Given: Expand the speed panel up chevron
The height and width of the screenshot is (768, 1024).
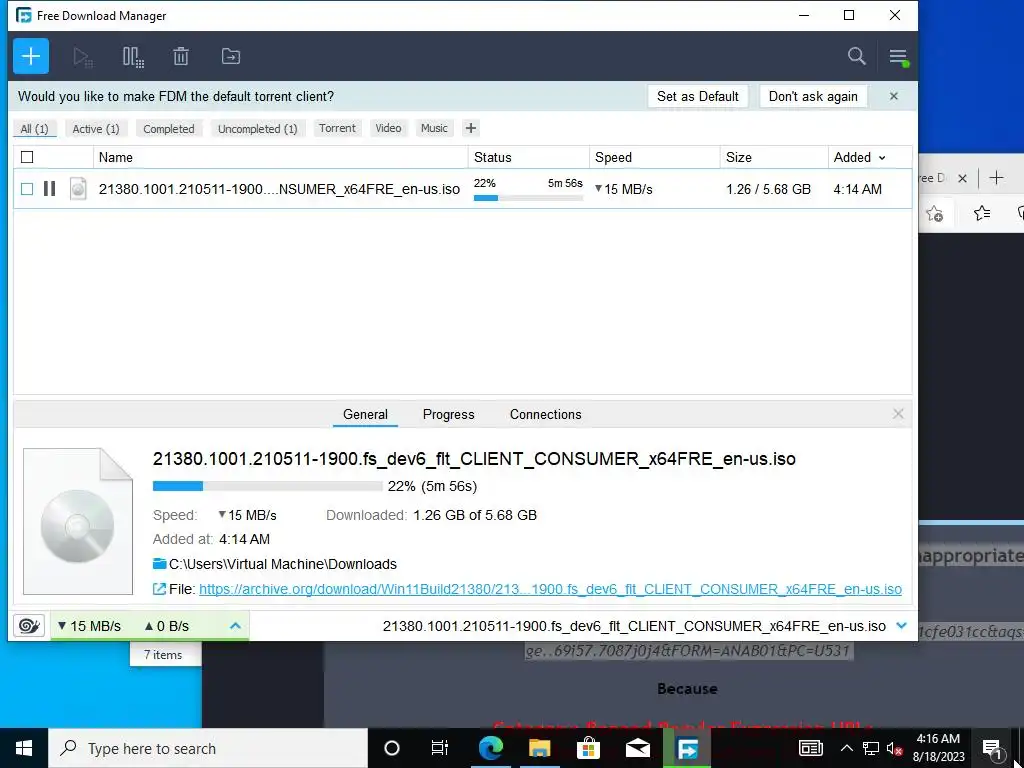Looking at the screenshot, I should coord(235,626).
